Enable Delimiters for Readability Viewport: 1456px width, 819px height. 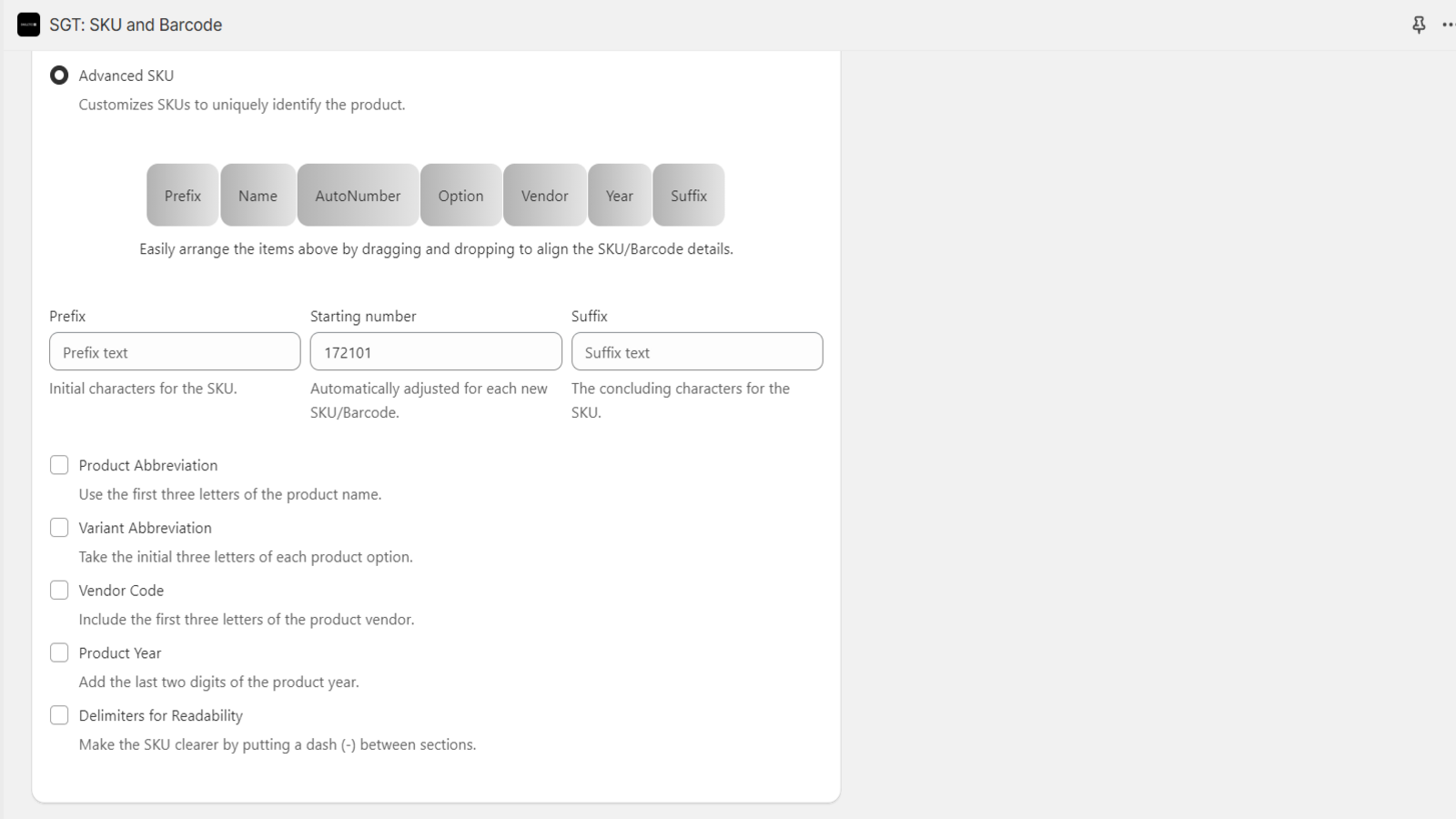(59, 714)
